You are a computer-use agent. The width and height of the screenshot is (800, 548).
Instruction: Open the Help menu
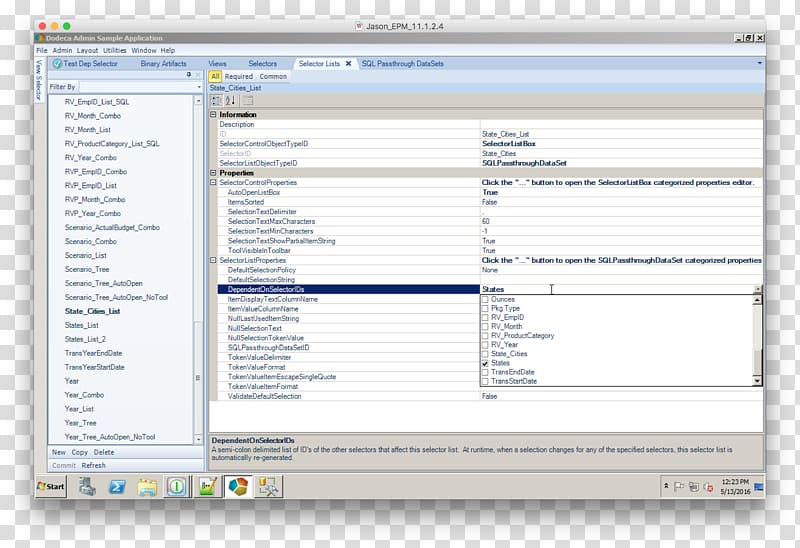(168, 51)
